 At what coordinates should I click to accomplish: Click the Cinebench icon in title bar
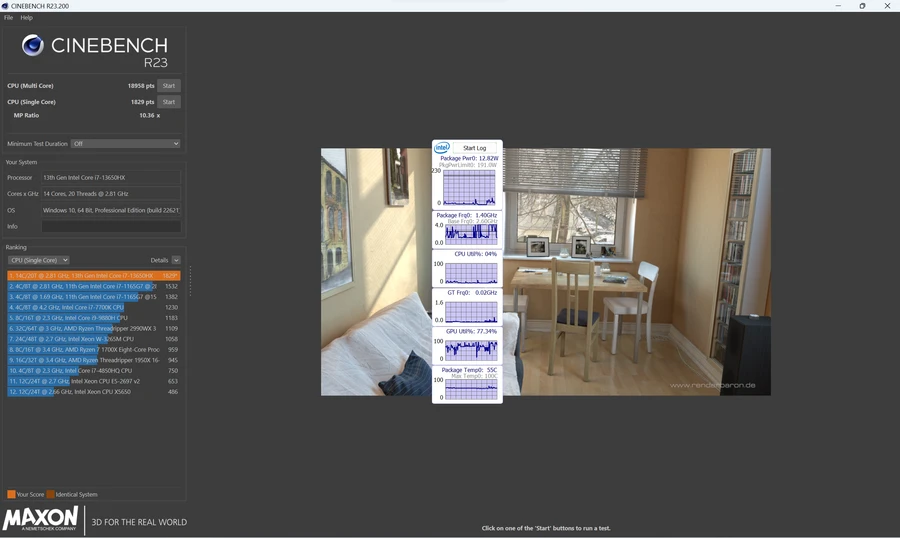5,6
